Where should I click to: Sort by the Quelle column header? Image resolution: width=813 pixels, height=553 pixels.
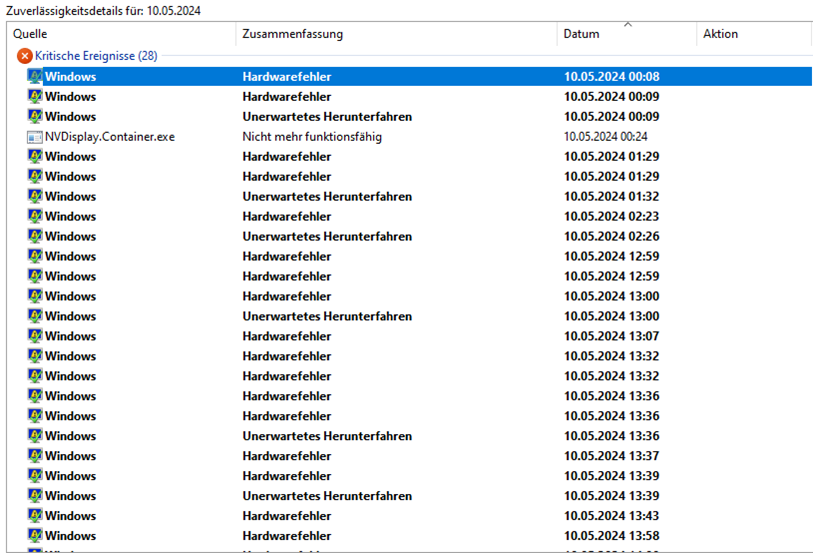point(122,34)
